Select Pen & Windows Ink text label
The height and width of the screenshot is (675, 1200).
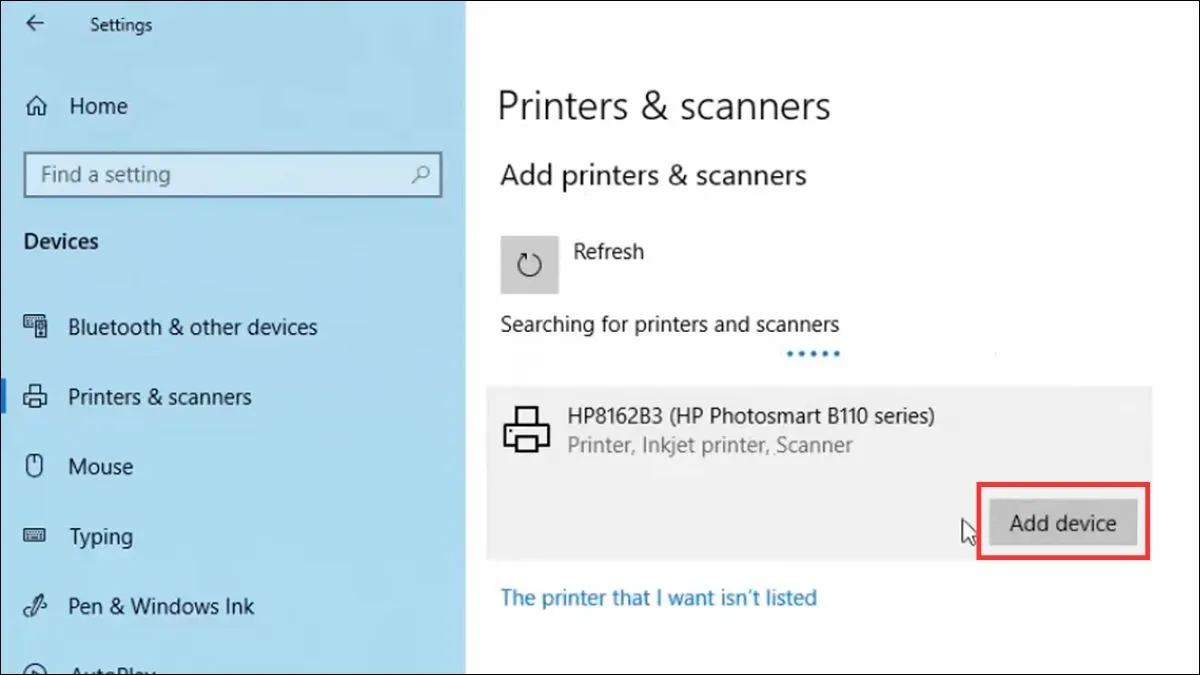161,607
